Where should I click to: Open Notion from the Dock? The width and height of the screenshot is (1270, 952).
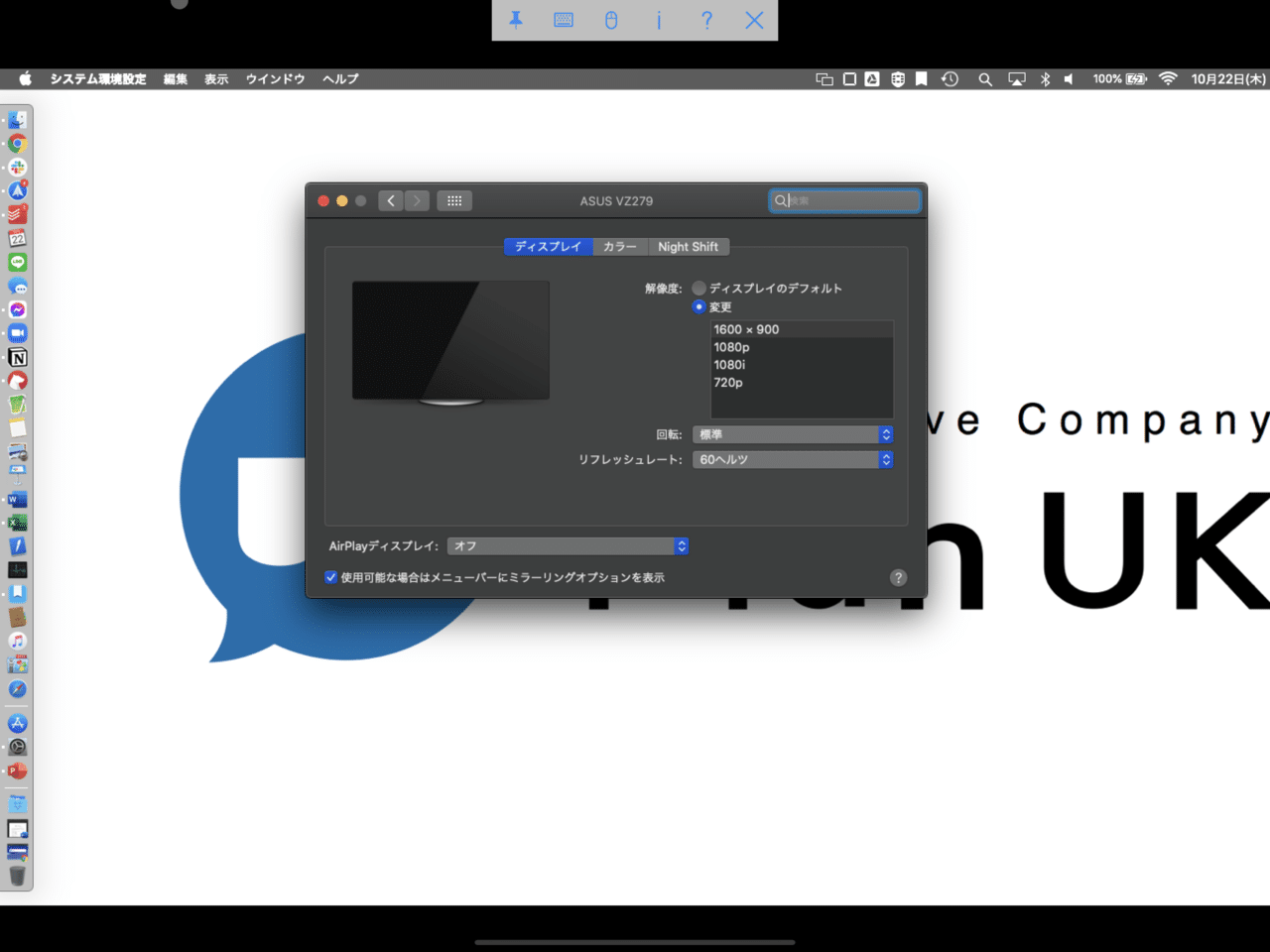tap(17, 357)
